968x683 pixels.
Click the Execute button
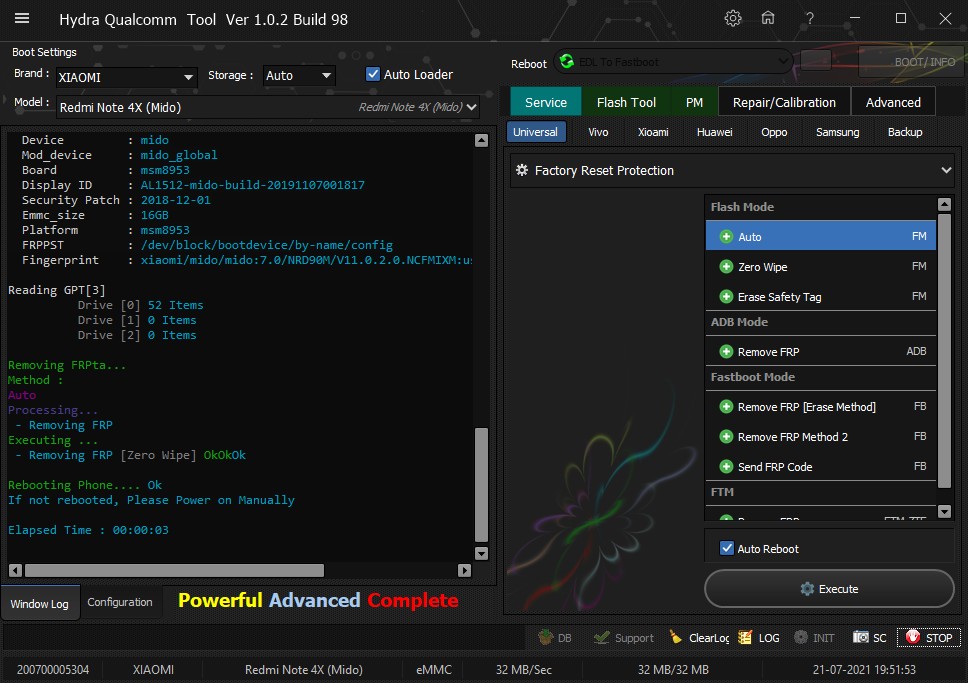coord(829,589)
